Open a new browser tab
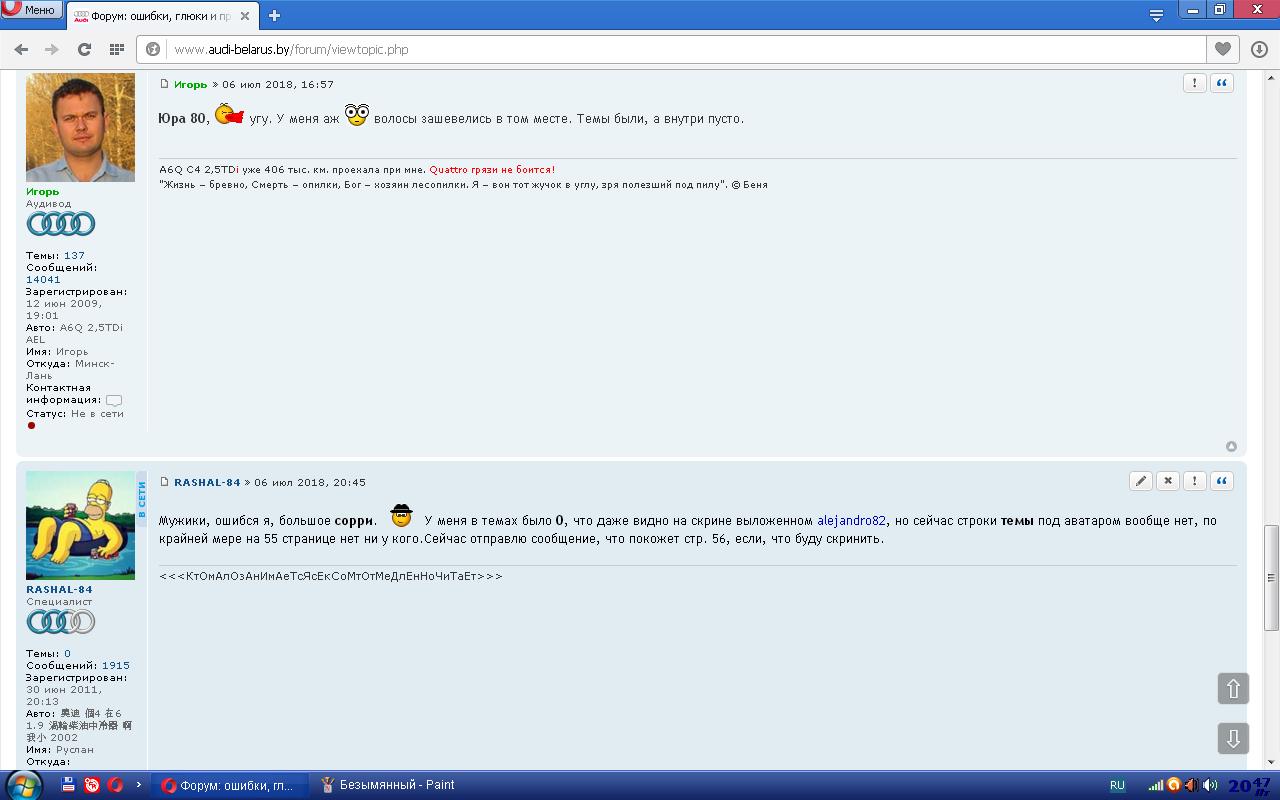This screenshot has width=1280, height=800. 274,16
